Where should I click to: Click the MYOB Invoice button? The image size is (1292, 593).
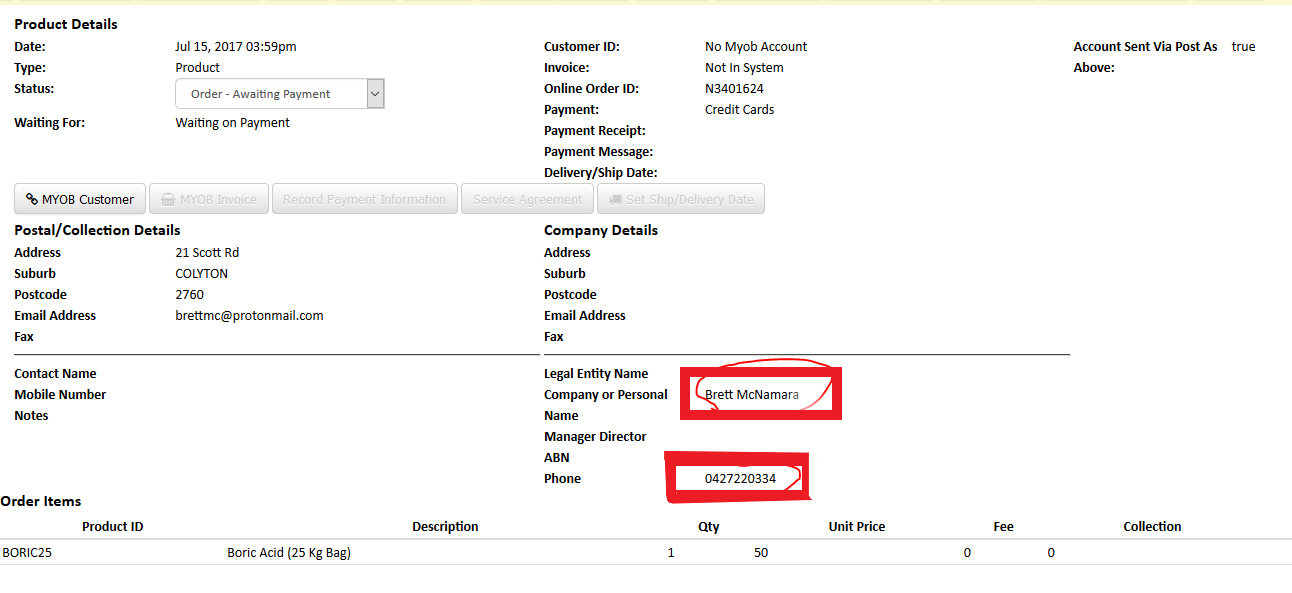(x=209, y=199)
